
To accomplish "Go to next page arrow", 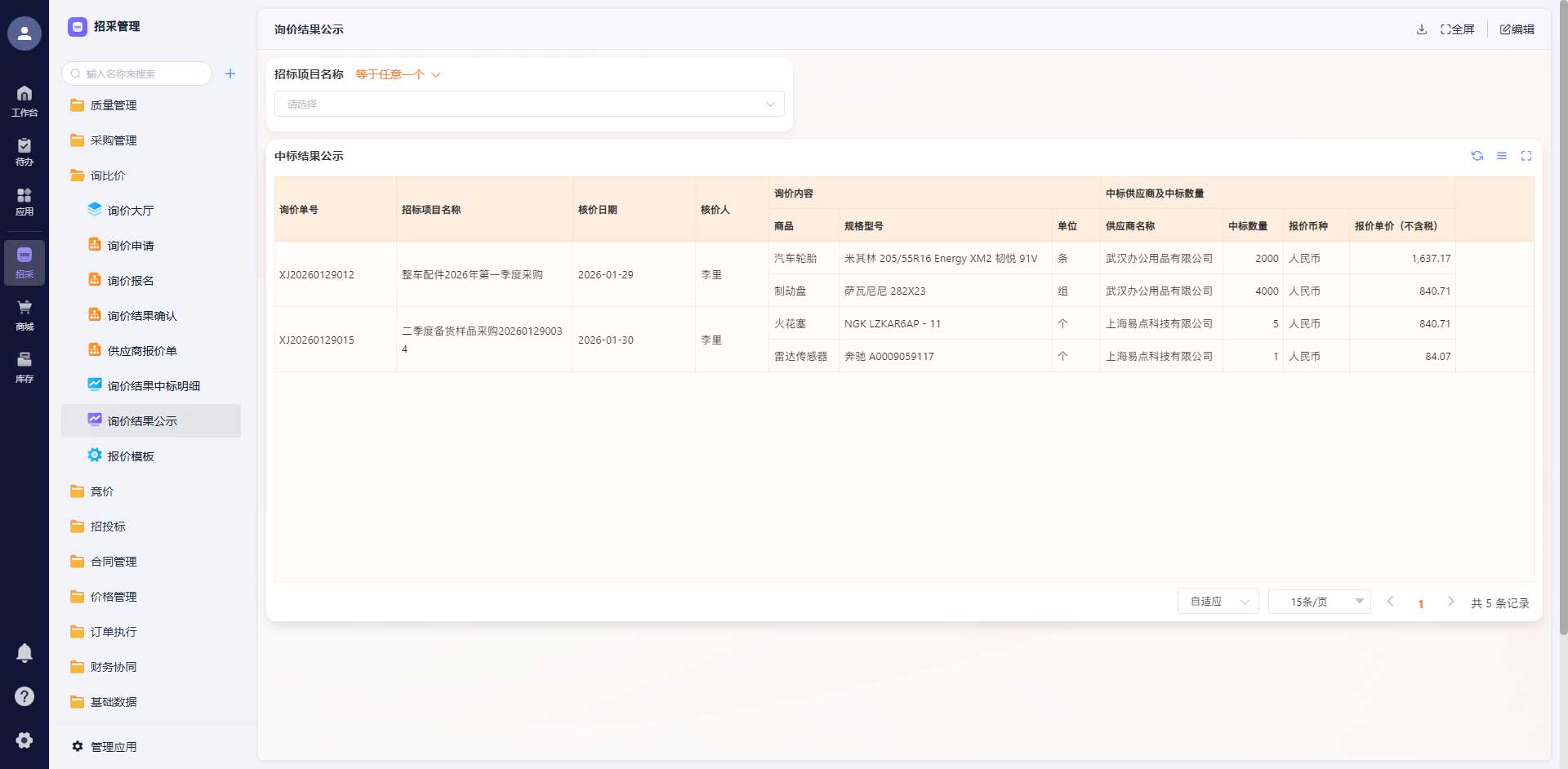I will (1450, 602).
